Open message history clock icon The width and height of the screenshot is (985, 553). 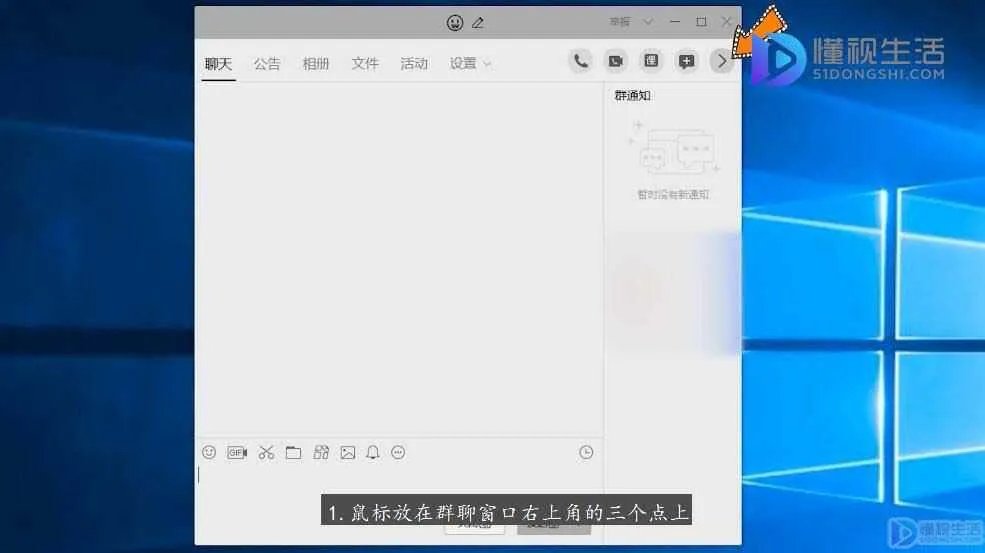586,452
